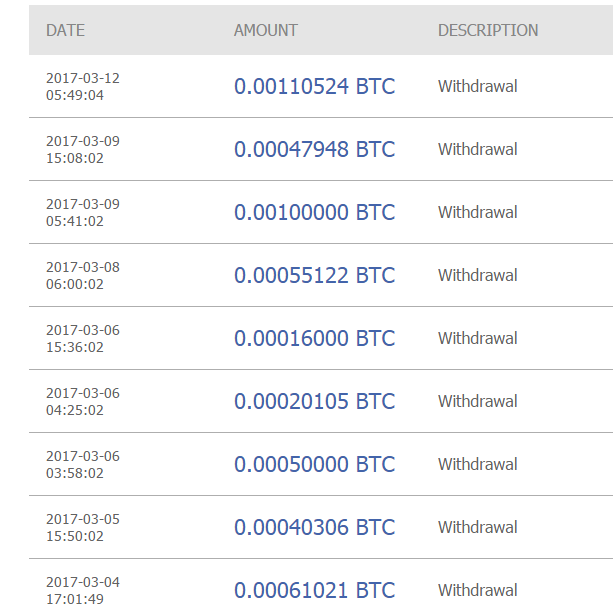Click the 0.00040306 BTC amount
613x611 pixels.
tap(314, 527)
